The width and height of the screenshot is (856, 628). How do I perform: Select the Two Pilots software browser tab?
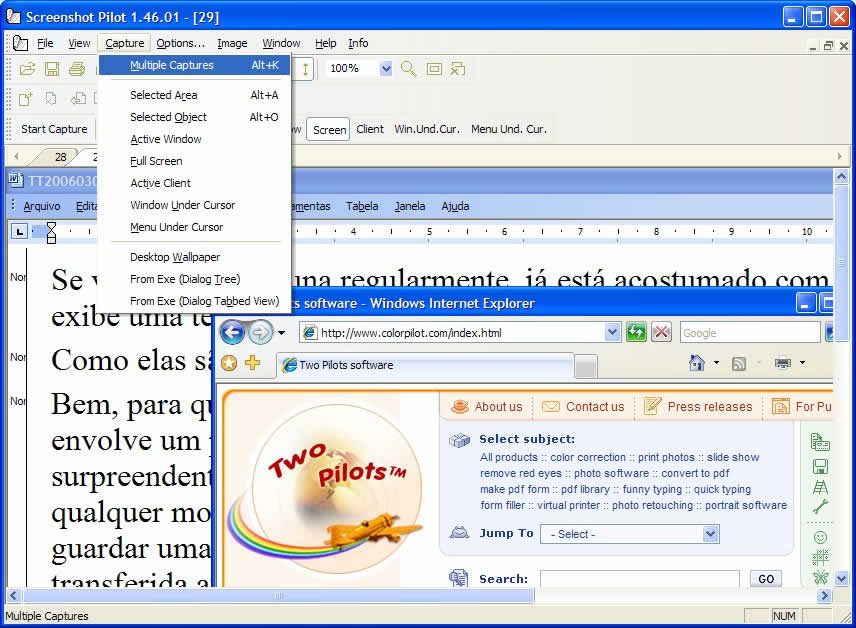coord(426,365)
